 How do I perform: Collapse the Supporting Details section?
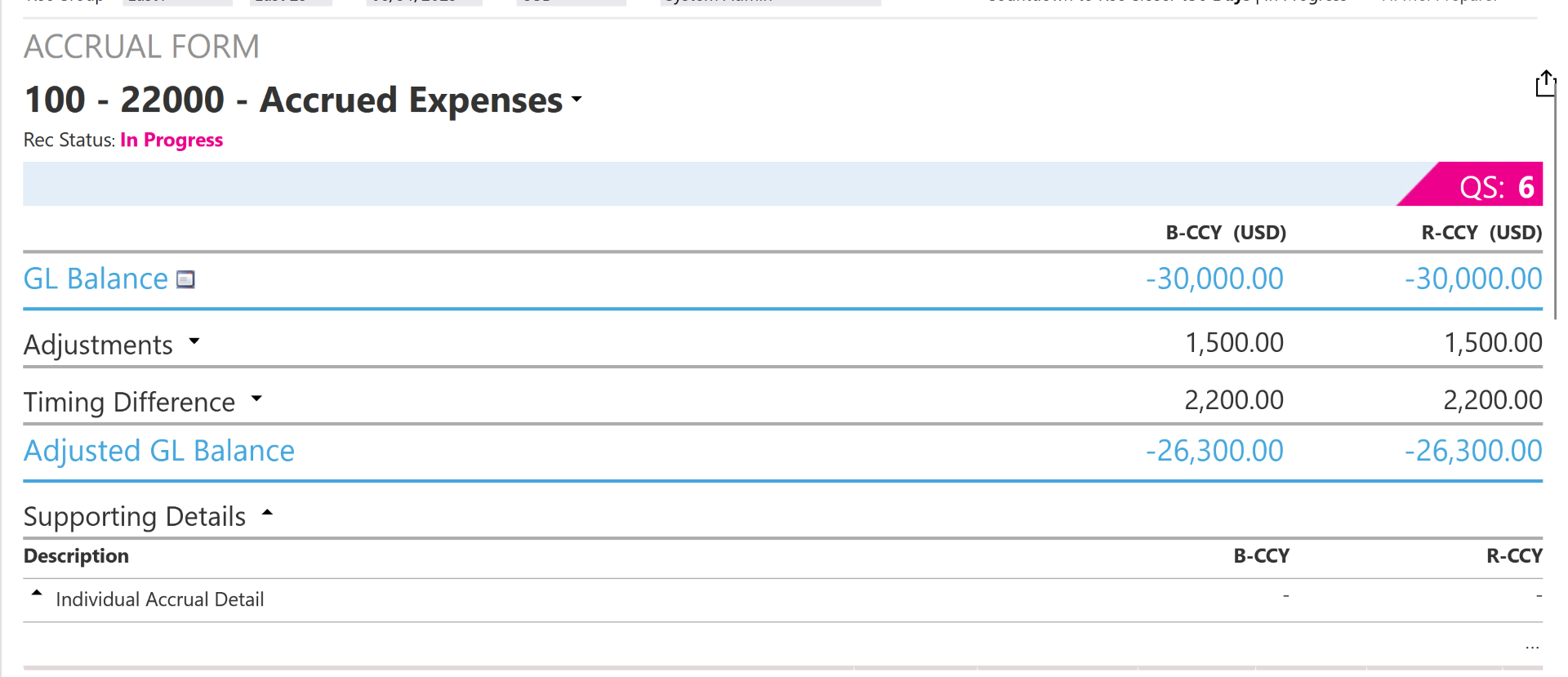click(x=267, y=514)
